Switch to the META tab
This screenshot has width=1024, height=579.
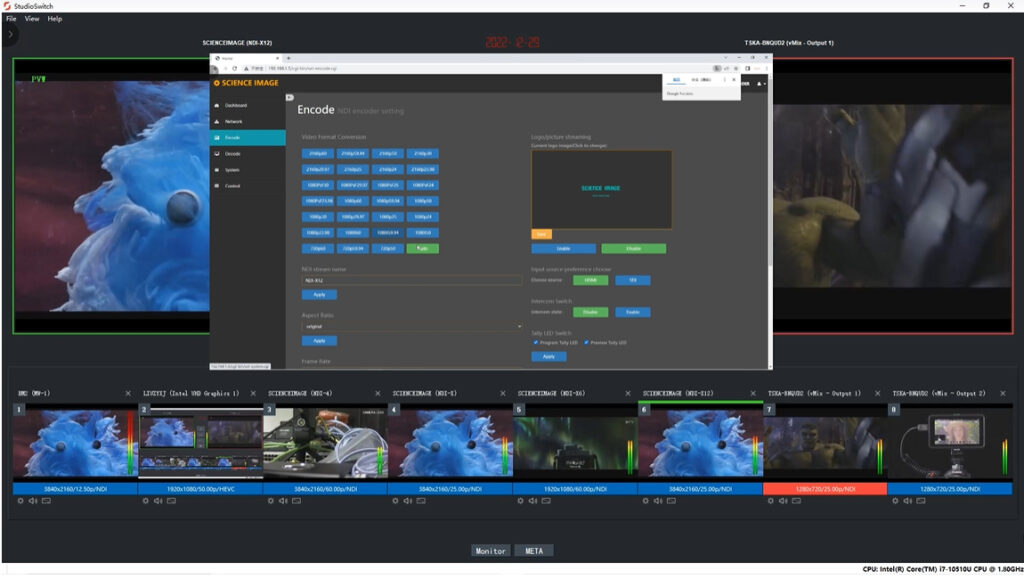click(x=534, y=551)
